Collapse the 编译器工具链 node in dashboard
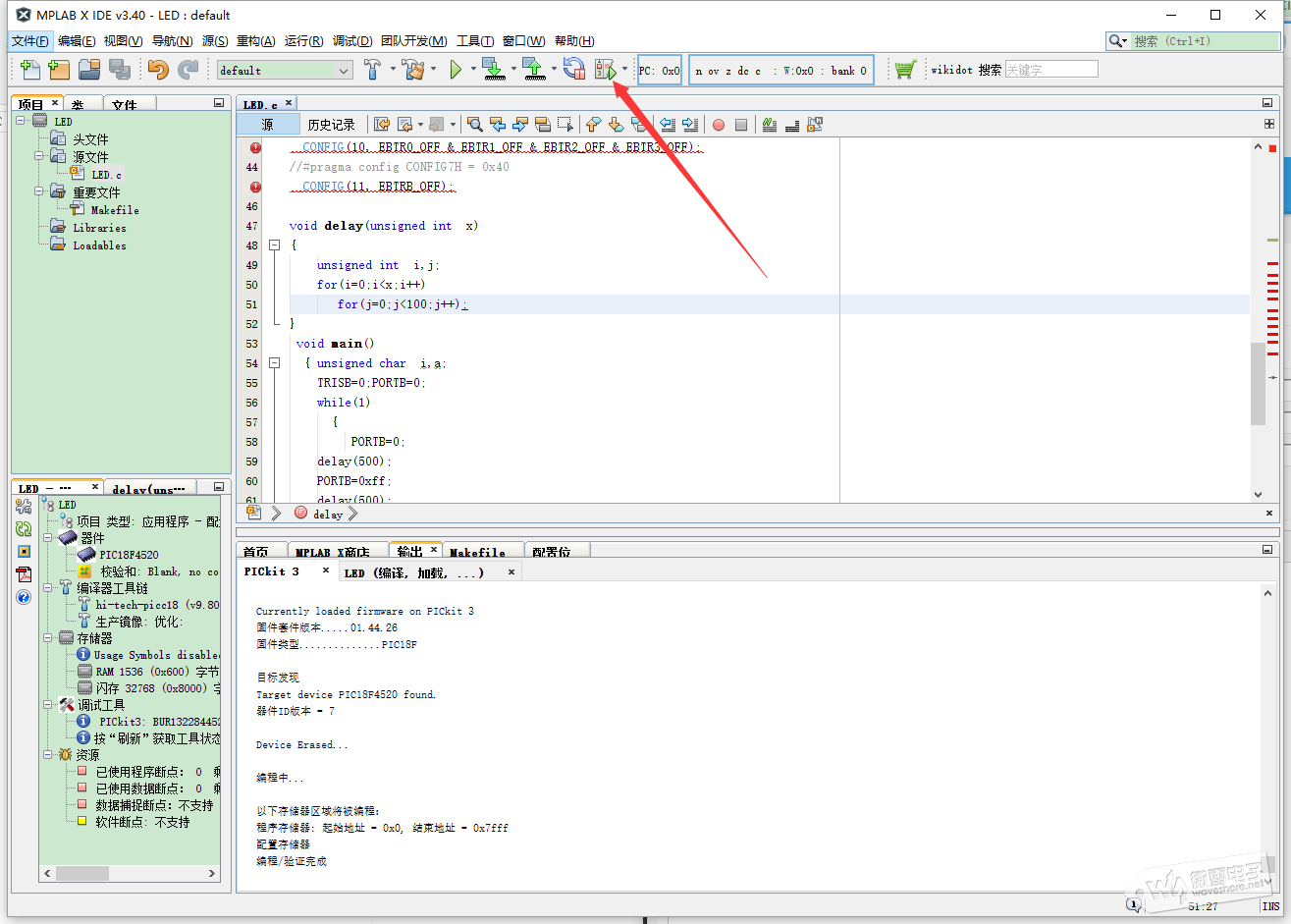Image resolution: width=1291 pixels, height=924 pixels. [x=47, y=588]
